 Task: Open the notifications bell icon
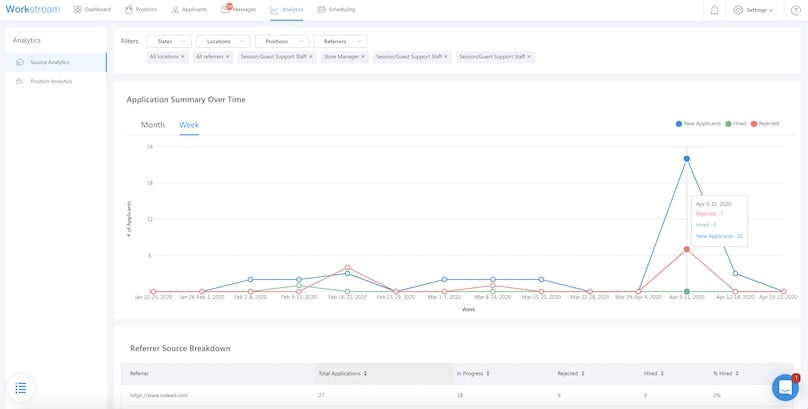coord(714,10)
